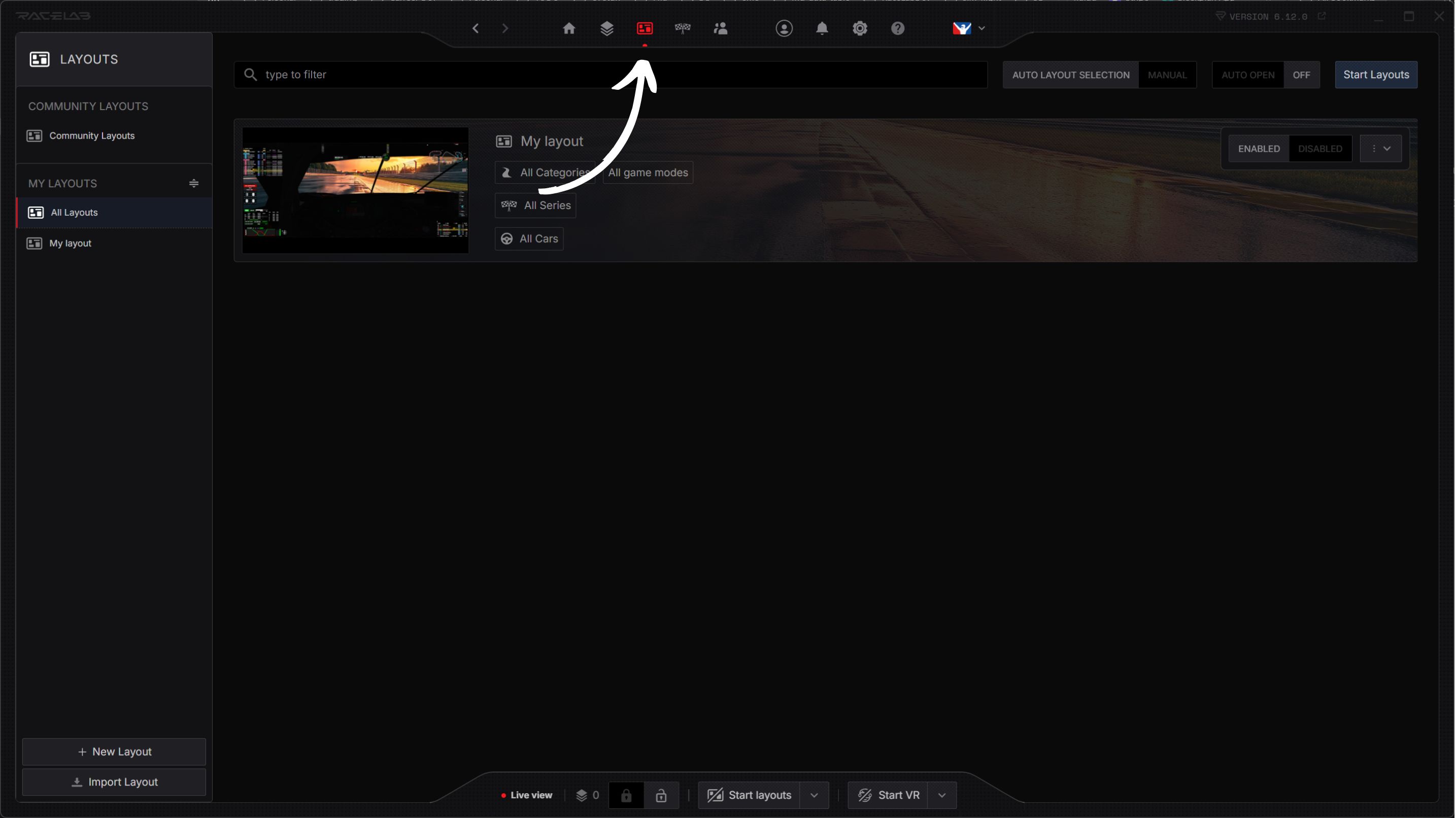
Task: Go to the Home icon
Action: pos(568,28)
